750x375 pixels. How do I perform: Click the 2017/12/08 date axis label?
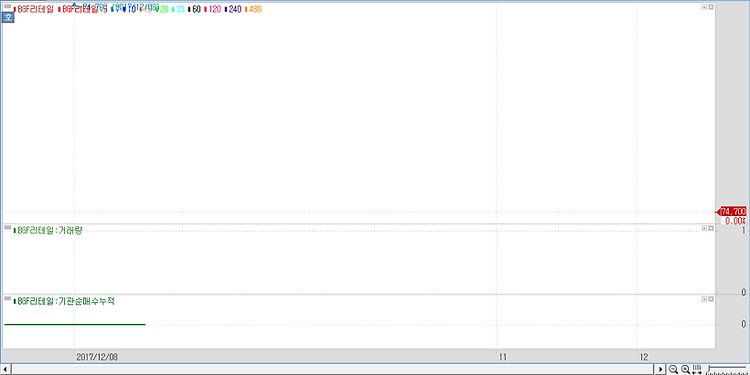(x=96, y=357)
